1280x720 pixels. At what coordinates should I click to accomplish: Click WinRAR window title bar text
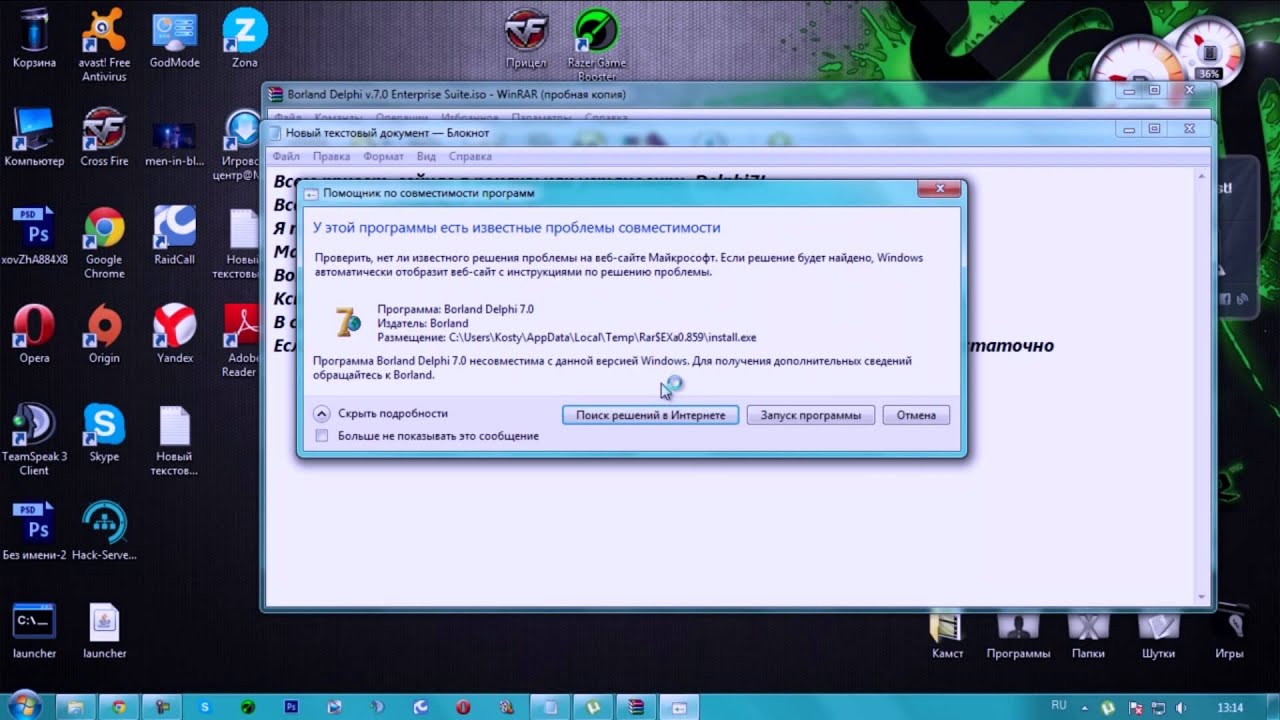point(456,95)
